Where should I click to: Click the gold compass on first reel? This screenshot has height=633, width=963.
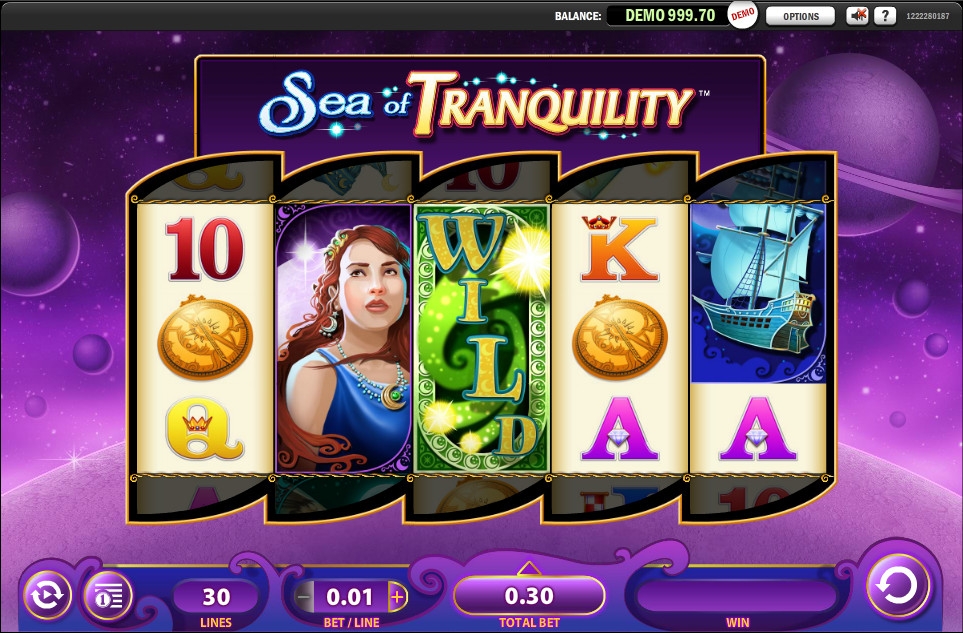click(205, 336)
